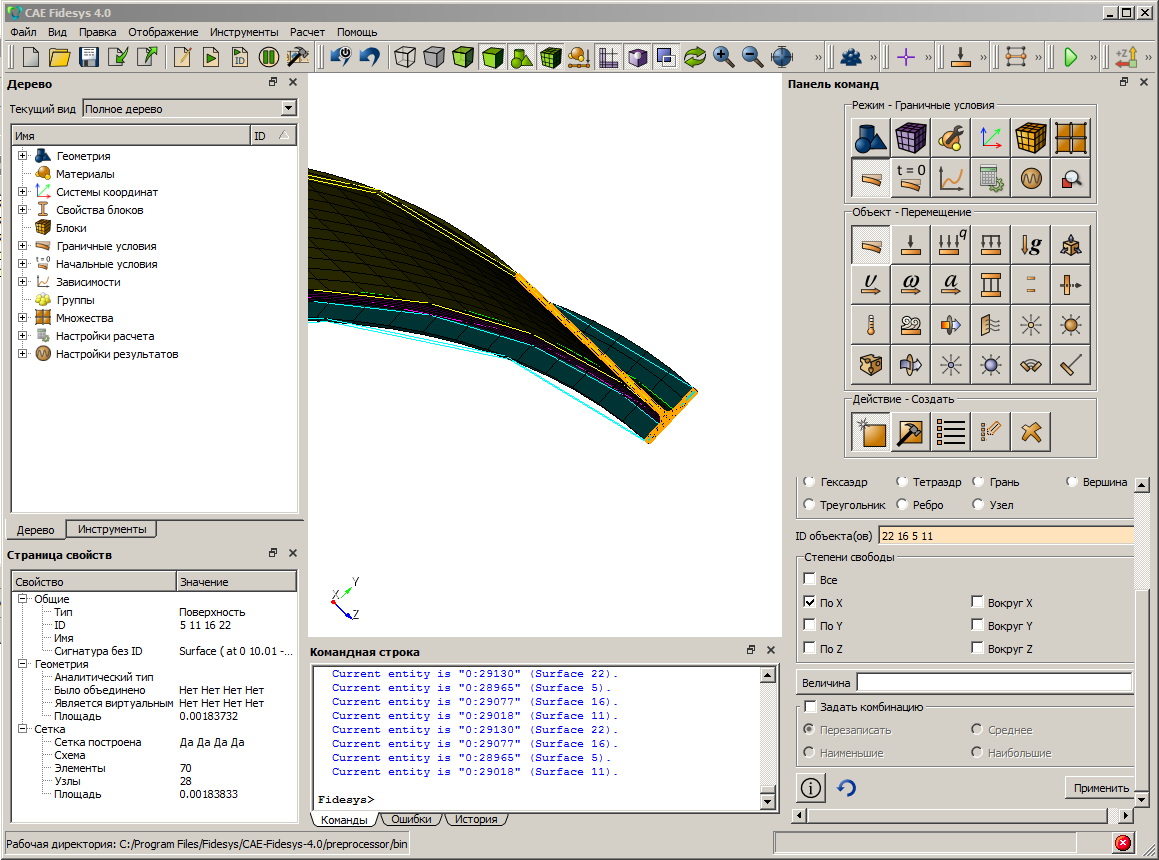
Task: Switch to the Ошибки tab
Action: tap(411, 819)
